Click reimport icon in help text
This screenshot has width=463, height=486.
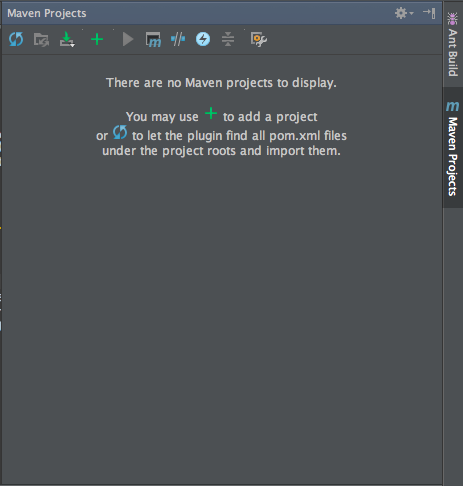click(x=120, y=132)
